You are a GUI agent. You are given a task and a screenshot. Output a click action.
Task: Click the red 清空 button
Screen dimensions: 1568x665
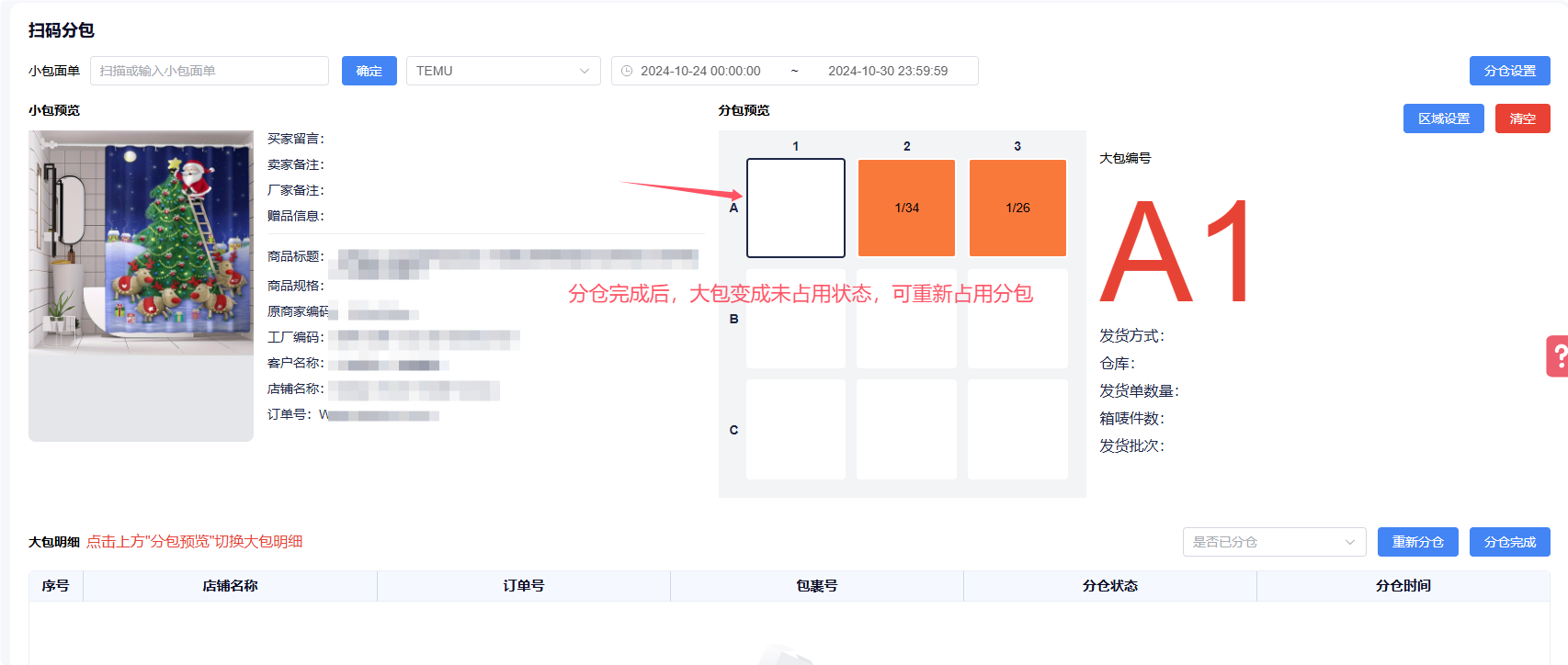pos(1522,118)
